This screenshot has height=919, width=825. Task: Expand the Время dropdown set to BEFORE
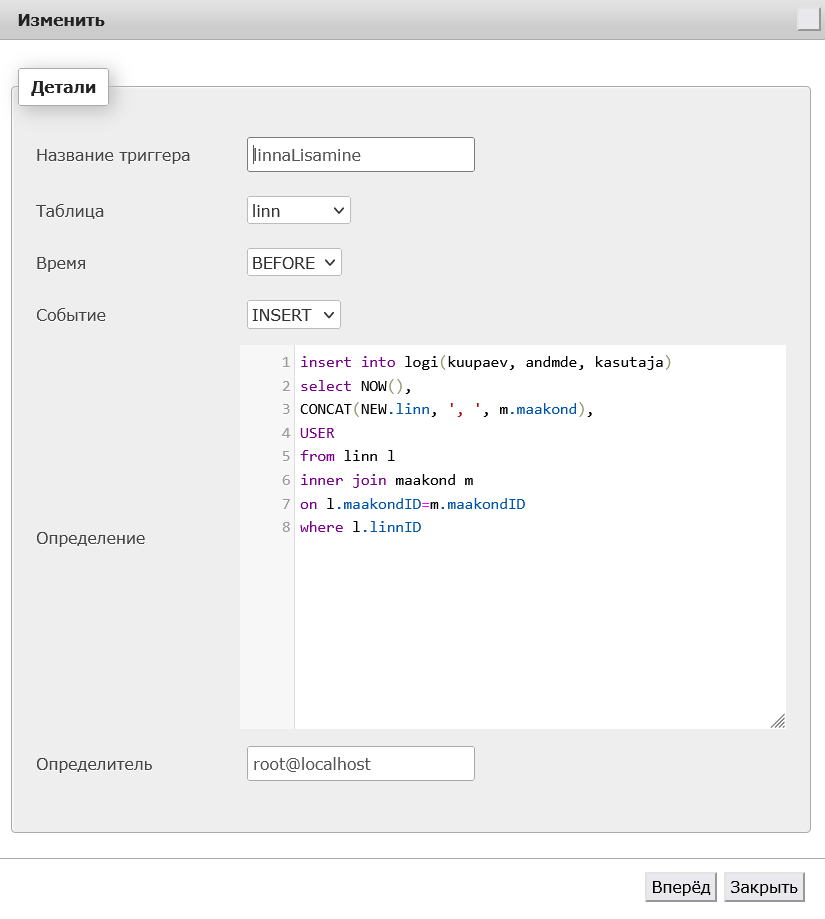point(294,263)
